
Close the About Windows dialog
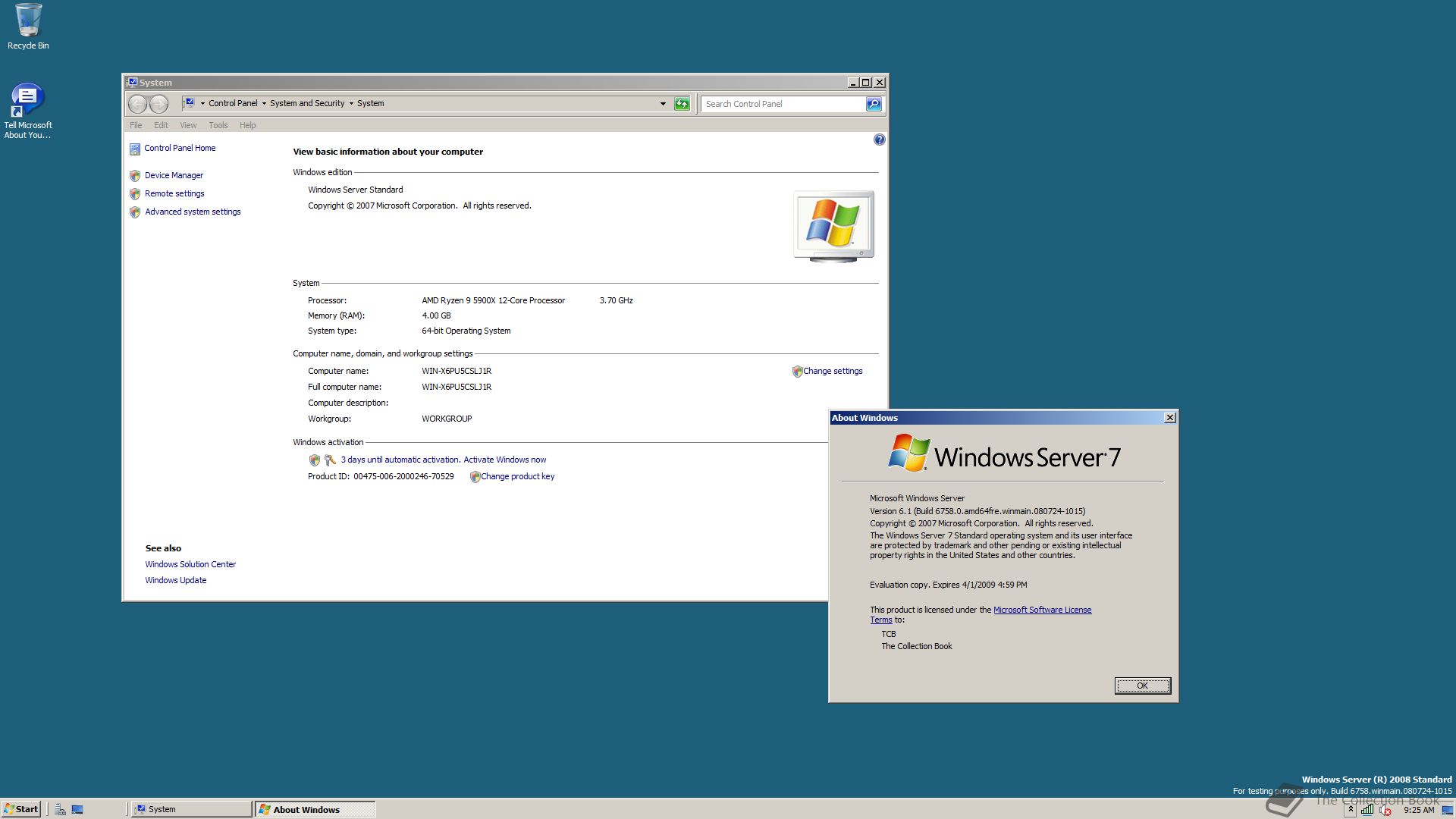tap(1169, 418)
